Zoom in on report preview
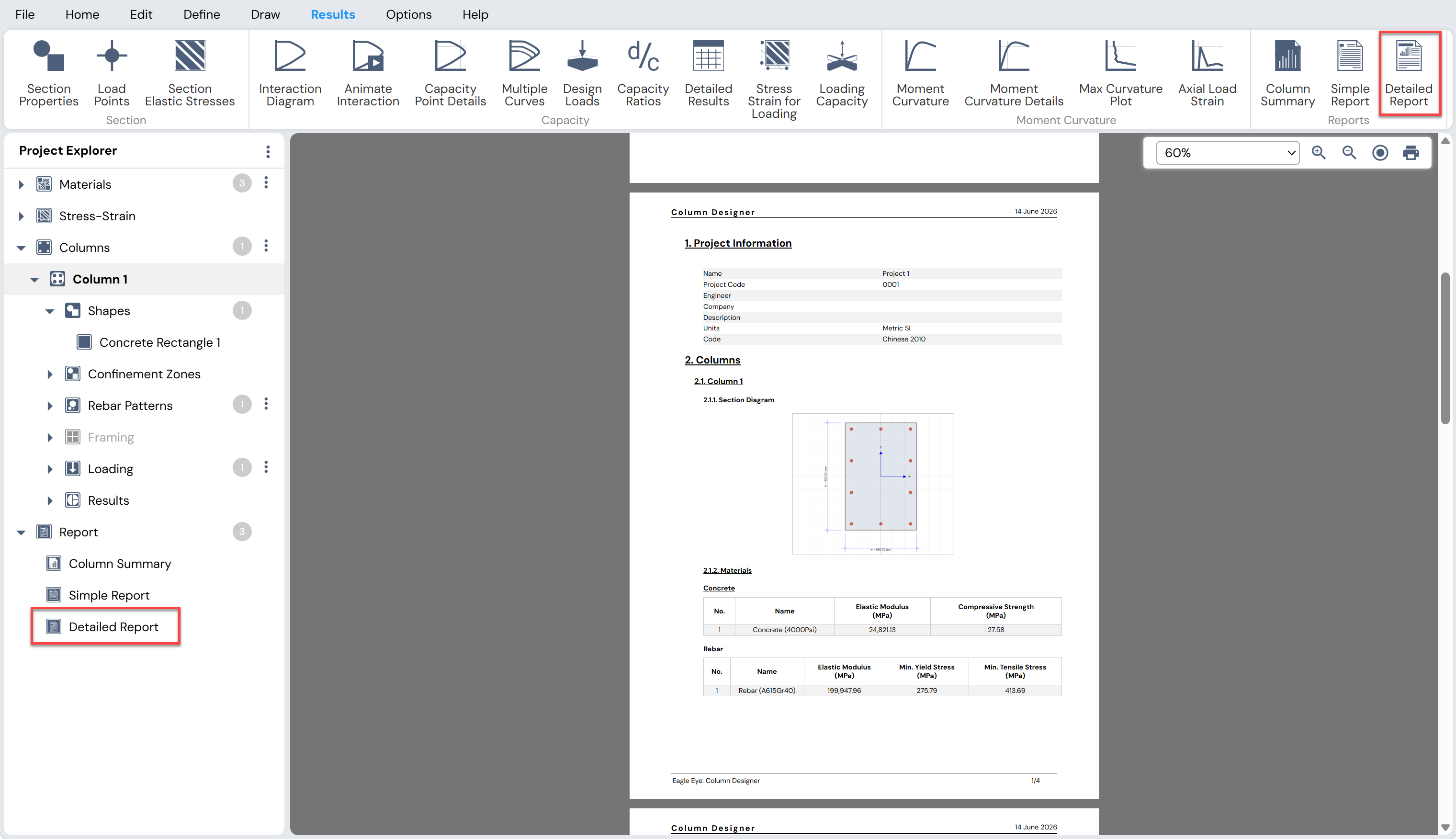The height and width of the screenshot is (839, 1456). tap(1319, 153)
